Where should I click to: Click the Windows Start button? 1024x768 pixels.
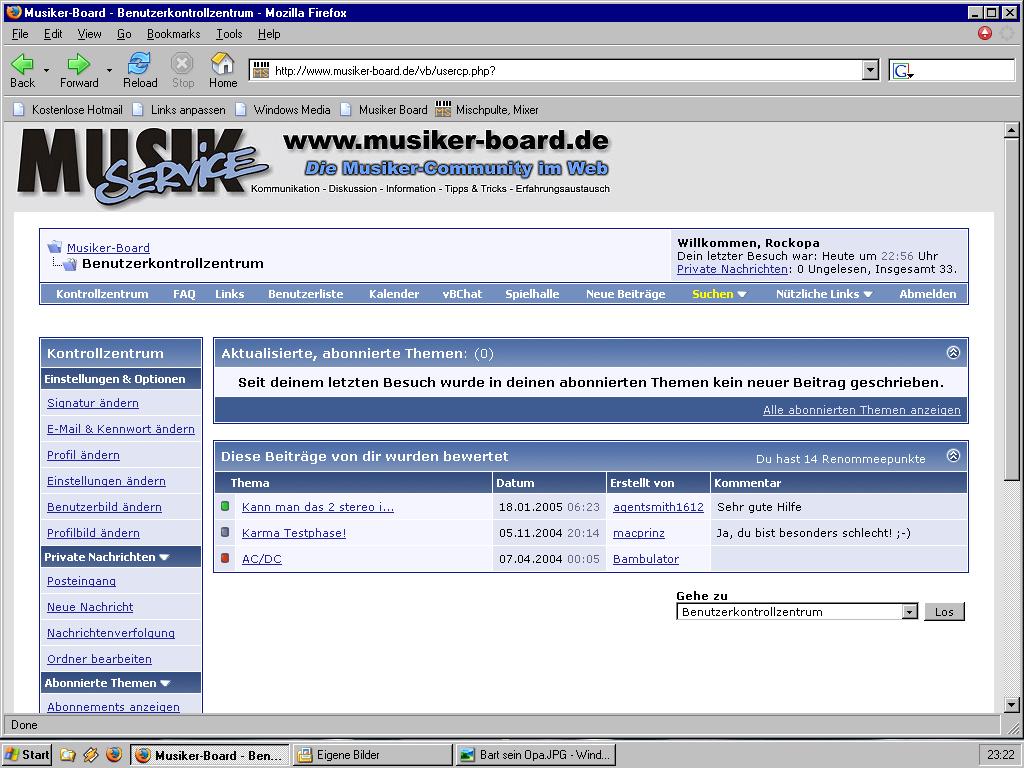[x=27, y=755]
